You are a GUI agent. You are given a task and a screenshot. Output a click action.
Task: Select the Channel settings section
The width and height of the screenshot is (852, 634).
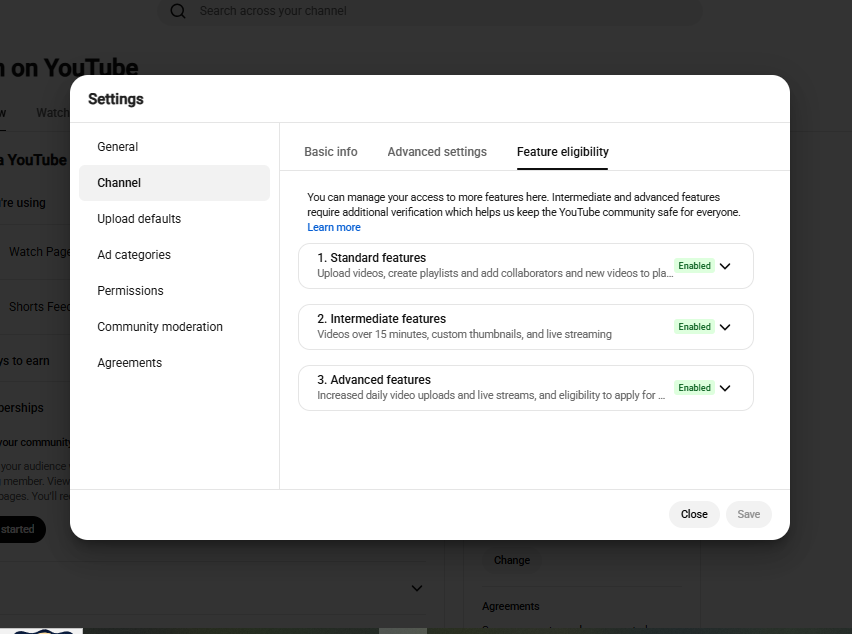[x=174, y=183]
